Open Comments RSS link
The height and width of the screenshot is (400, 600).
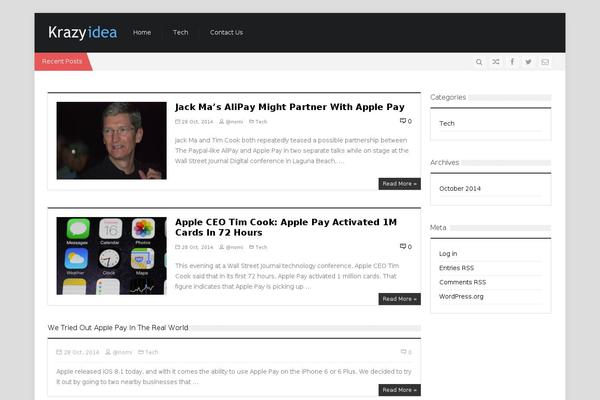[x=463, y=282]
